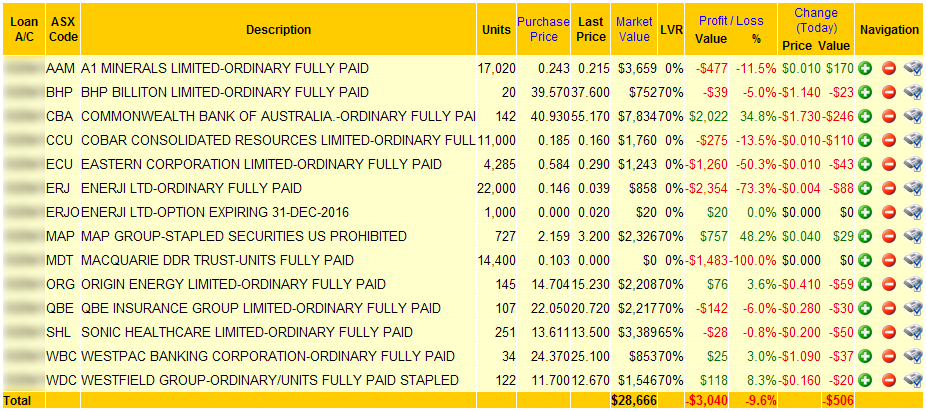Screen dimensions: 926x411
Task: Open the news icon for BHP row
Action: click(913, 92)
